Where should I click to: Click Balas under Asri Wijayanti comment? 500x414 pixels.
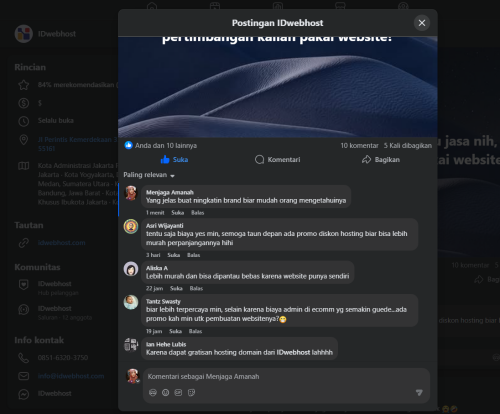(193, 255)
